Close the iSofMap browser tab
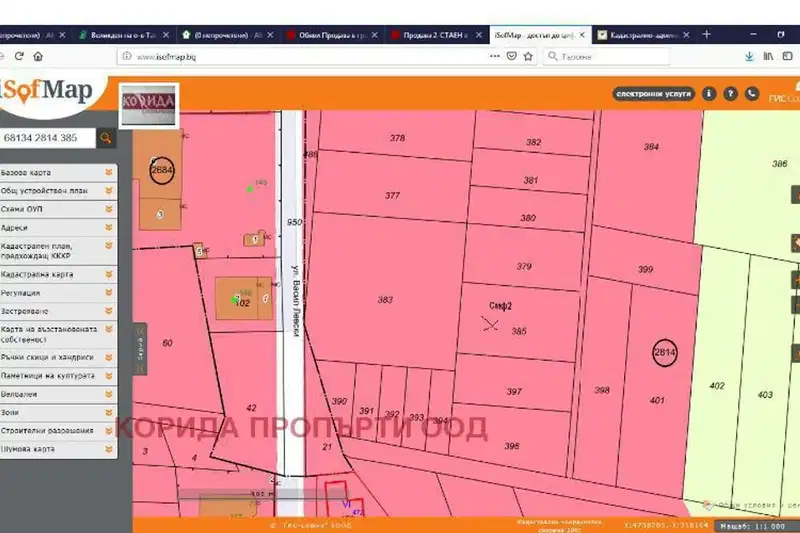This screenshot has width=800, height=533. (x=582, y=35)
